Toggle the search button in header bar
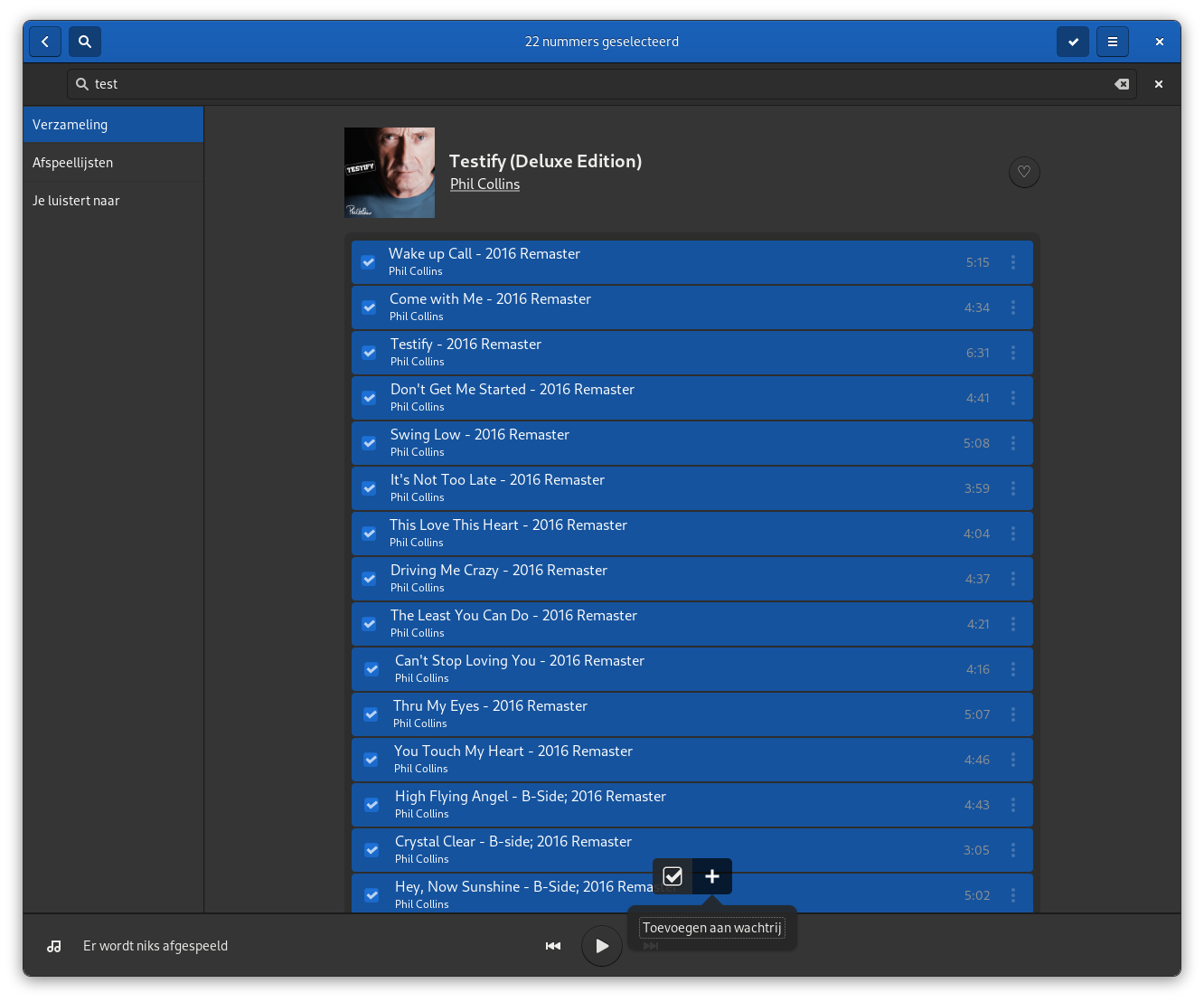The width and height of the screenshot is (1204, 1002). point(85,42)
